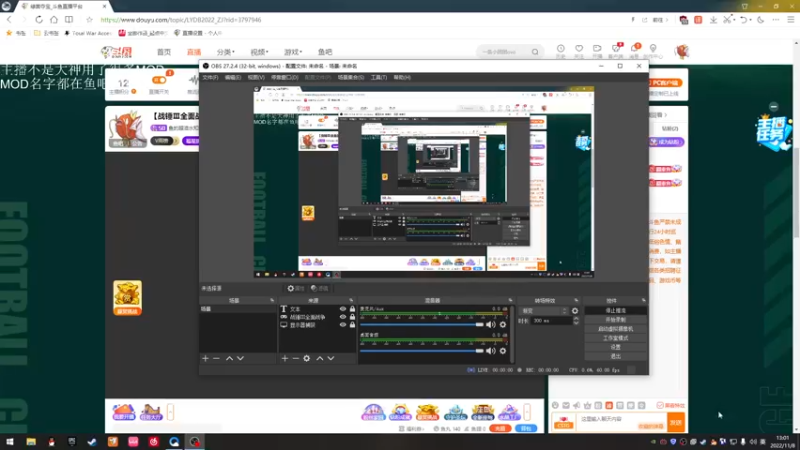
Task: Click the add source plus icon
Action: [x=285, y=359]
